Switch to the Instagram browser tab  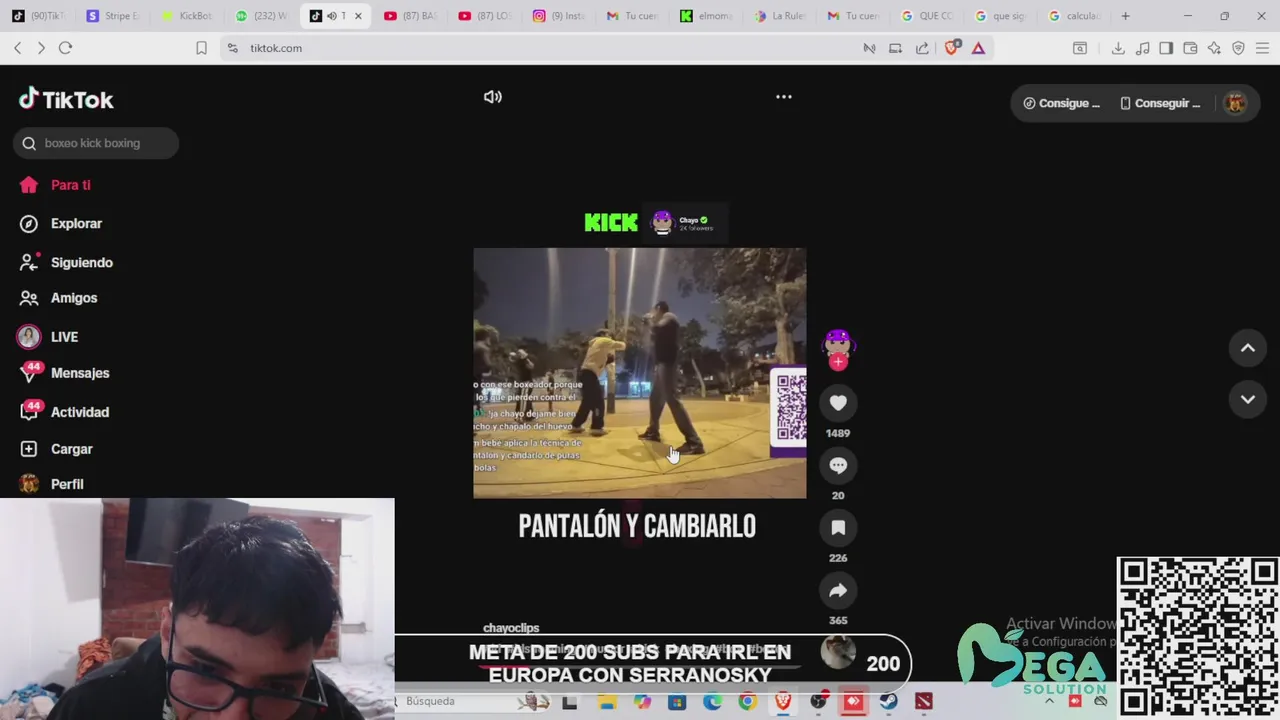(558, 16)
